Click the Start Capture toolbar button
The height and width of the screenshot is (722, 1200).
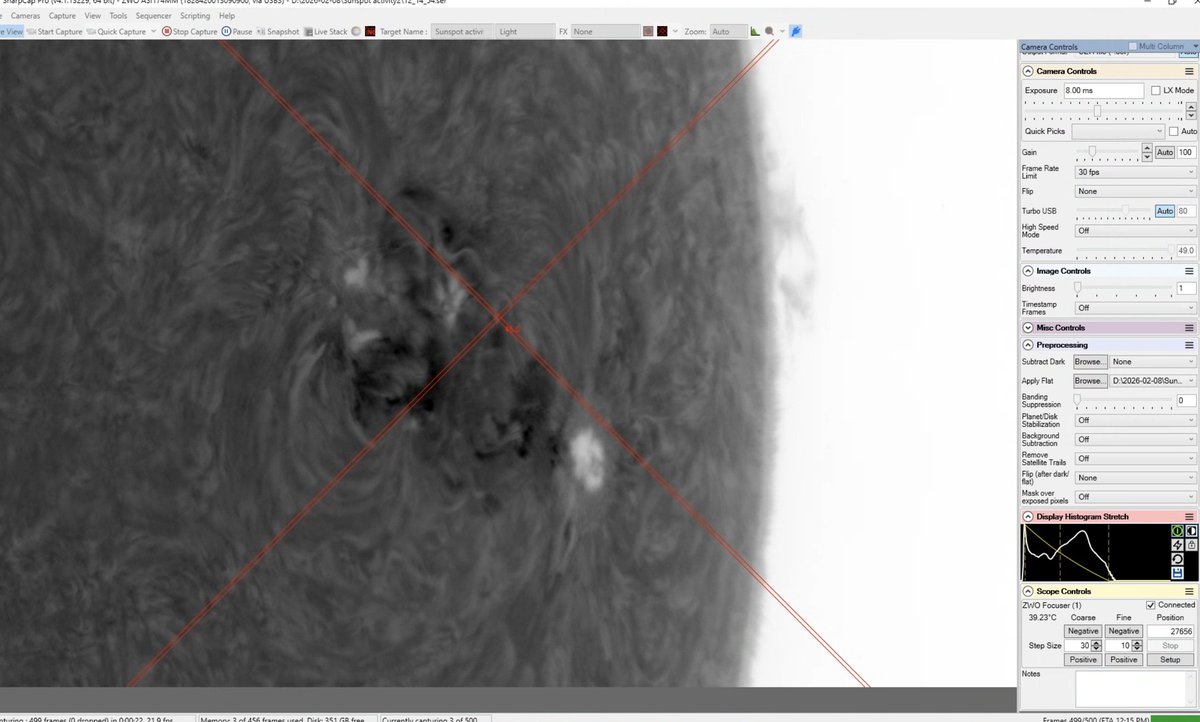(x=55, y=31)
